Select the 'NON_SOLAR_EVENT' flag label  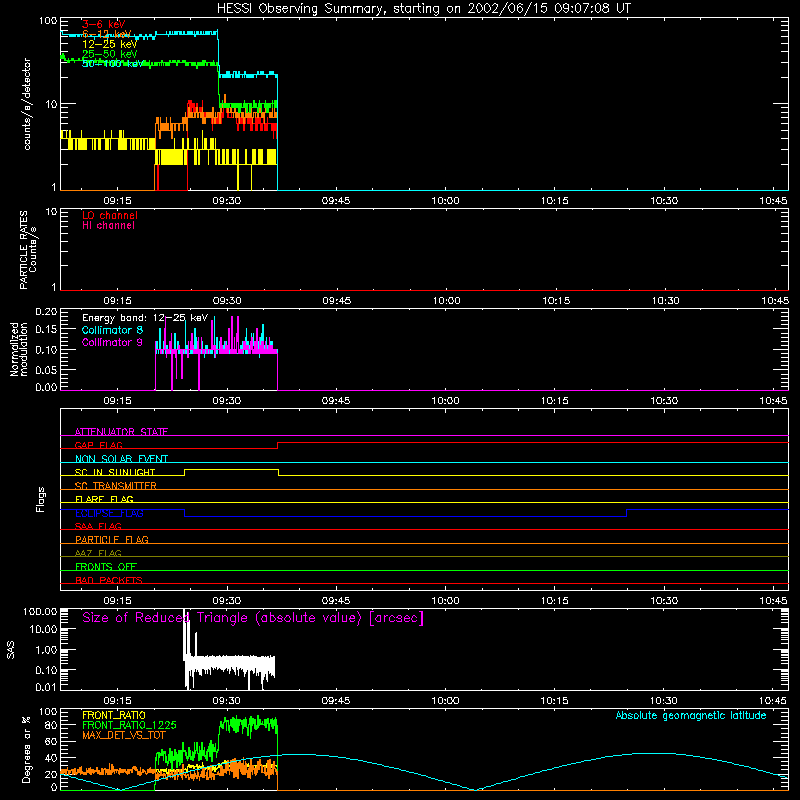(x=121, y=459)
